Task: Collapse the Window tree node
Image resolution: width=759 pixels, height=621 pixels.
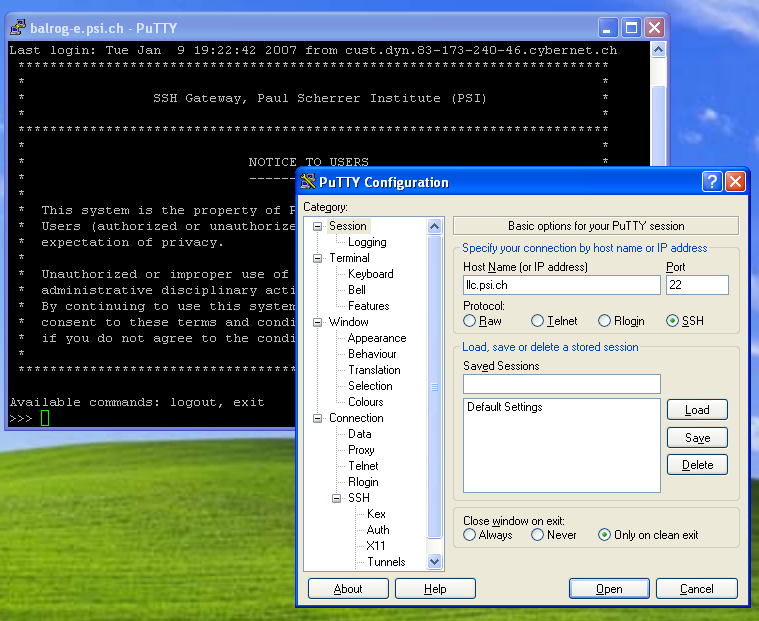Action: (318, 322)
